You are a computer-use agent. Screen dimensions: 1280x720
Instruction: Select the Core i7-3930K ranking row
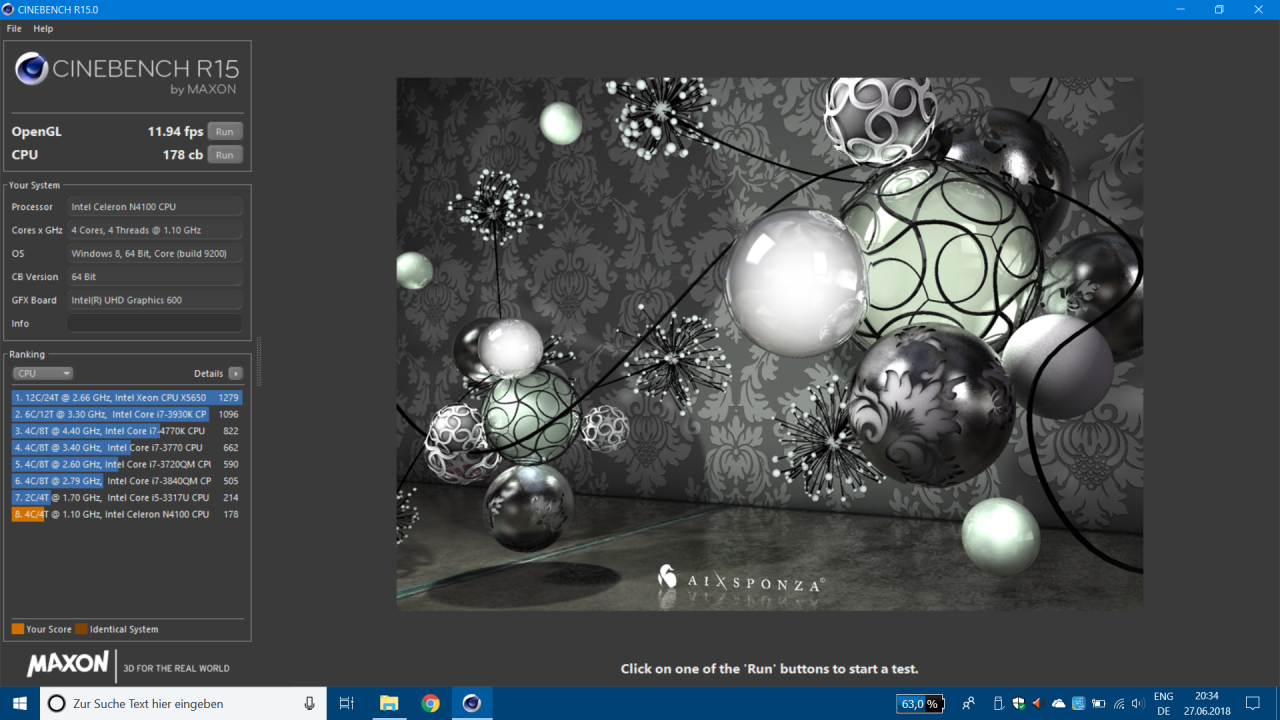[x=127, y=414]
